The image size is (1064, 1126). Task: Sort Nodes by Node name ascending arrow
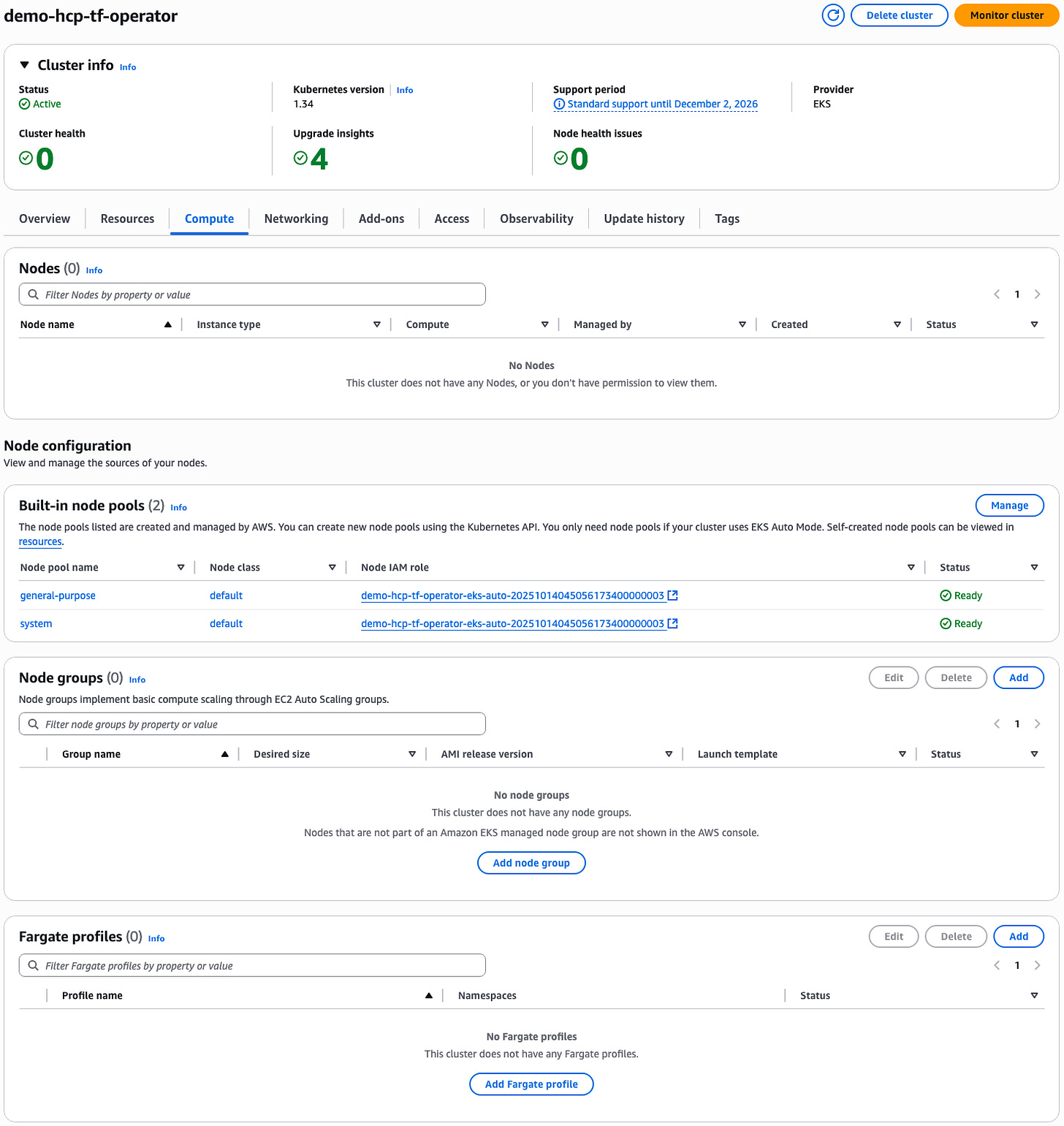[168, 324]
